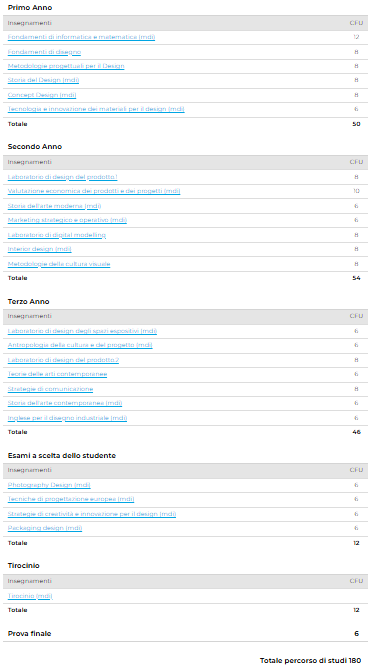
Task: Open Concept Design (mdl) course
Action: [42, 95]
